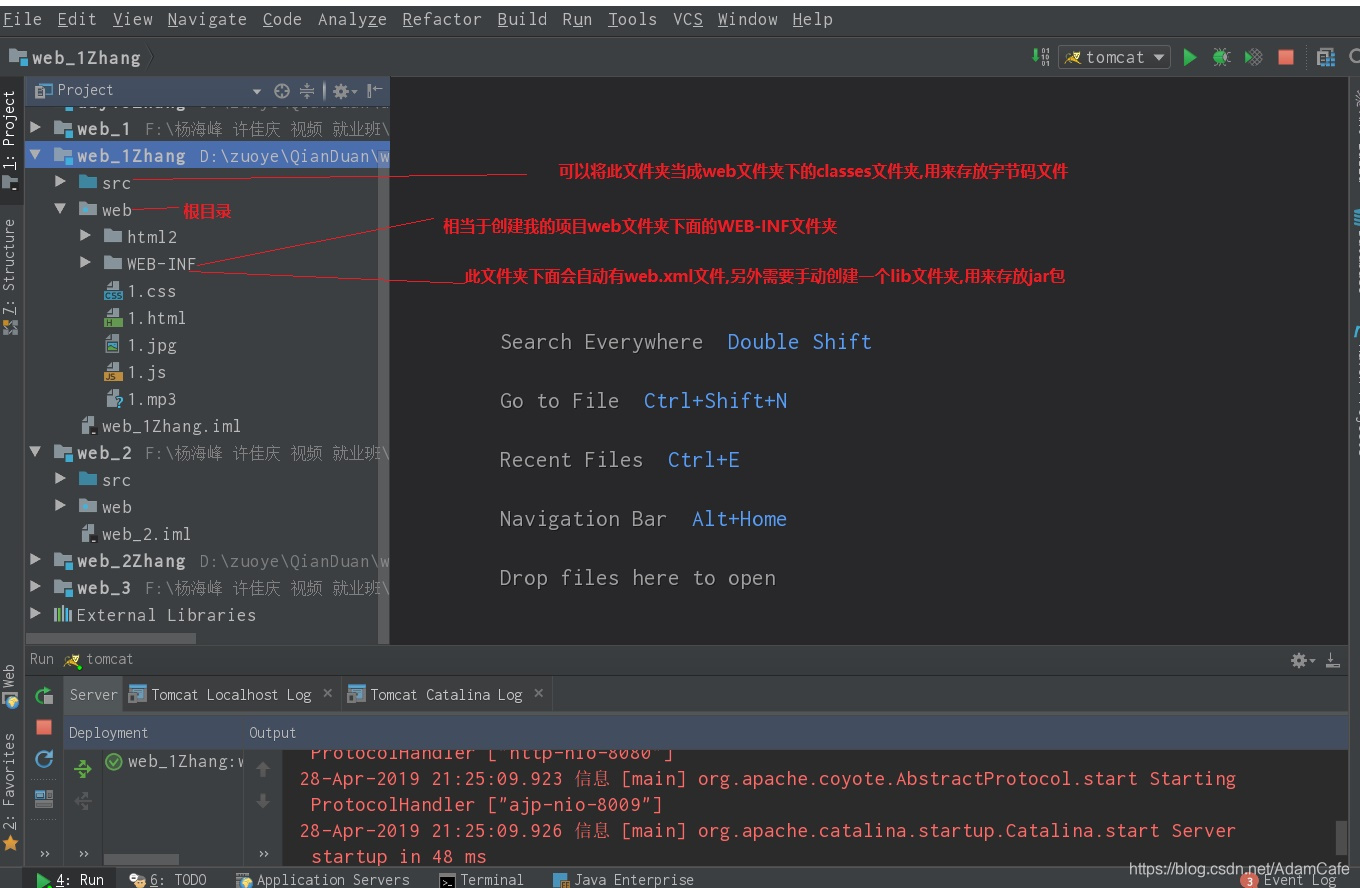The image size is (1360, 888).
Task: Click the Build Project icon in toolbar
Action: pos(1040,57)
